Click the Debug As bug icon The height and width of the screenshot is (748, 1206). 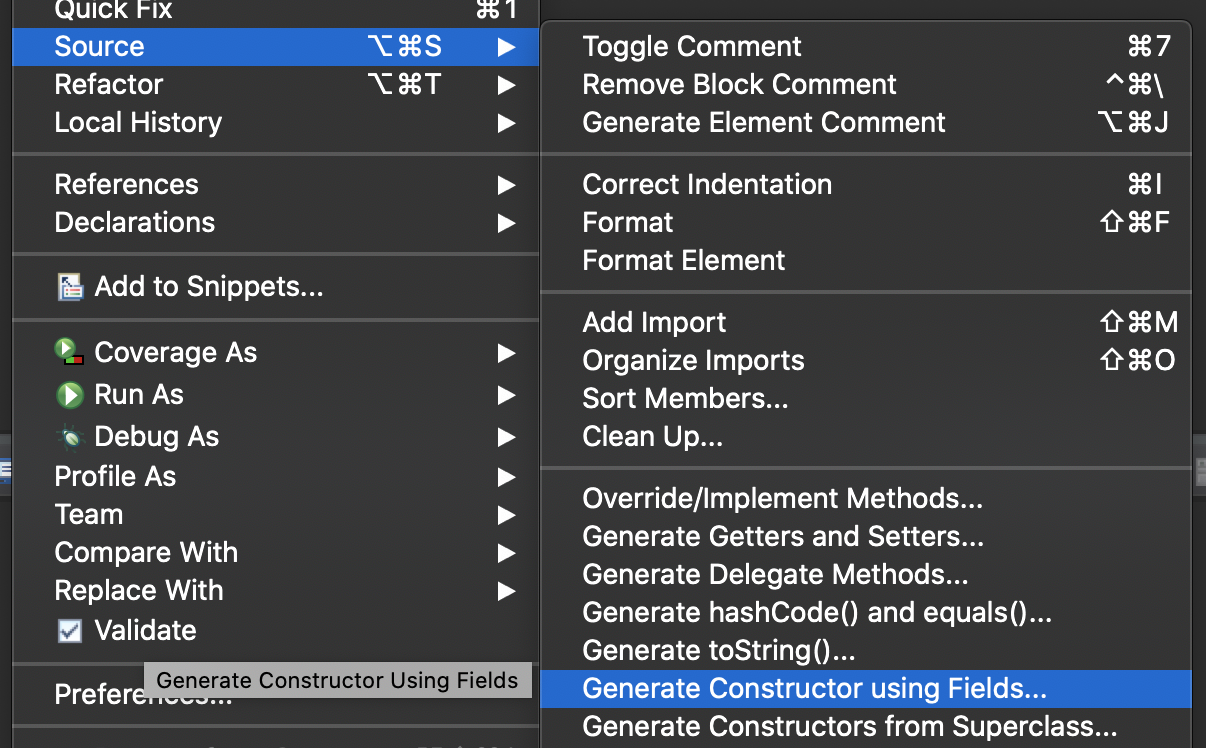(69, 437)
